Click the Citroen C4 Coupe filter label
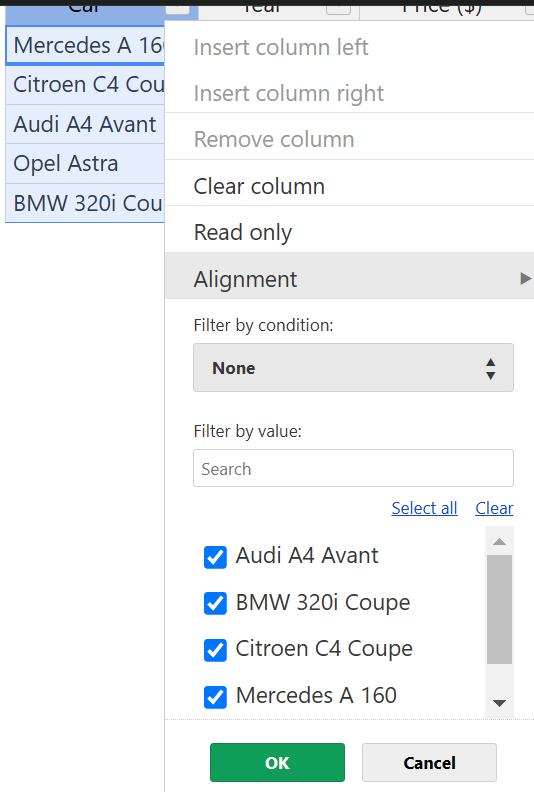This screenshot has height=792, width=534. 324,649
